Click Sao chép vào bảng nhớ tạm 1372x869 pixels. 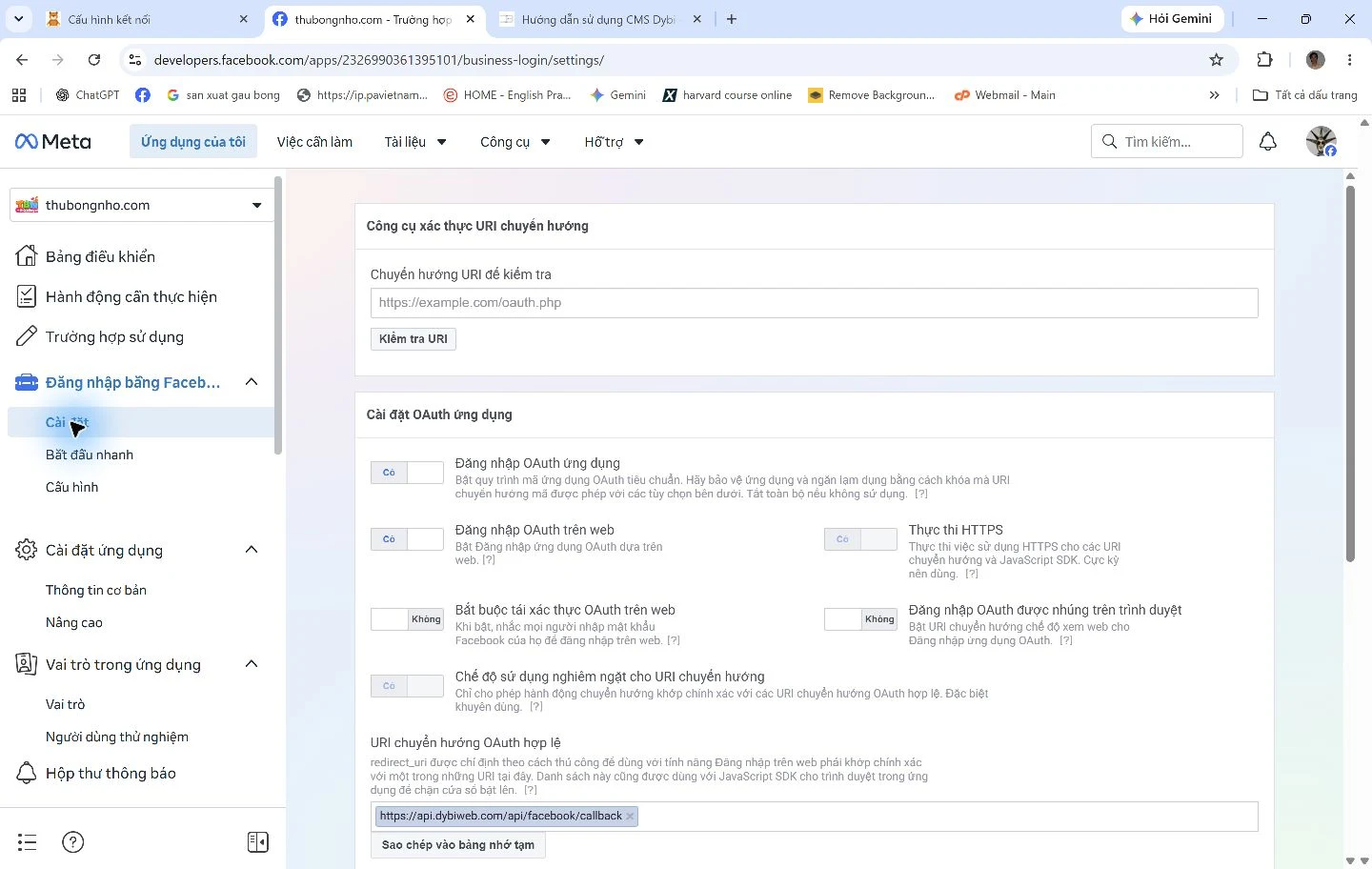point(458,845)
